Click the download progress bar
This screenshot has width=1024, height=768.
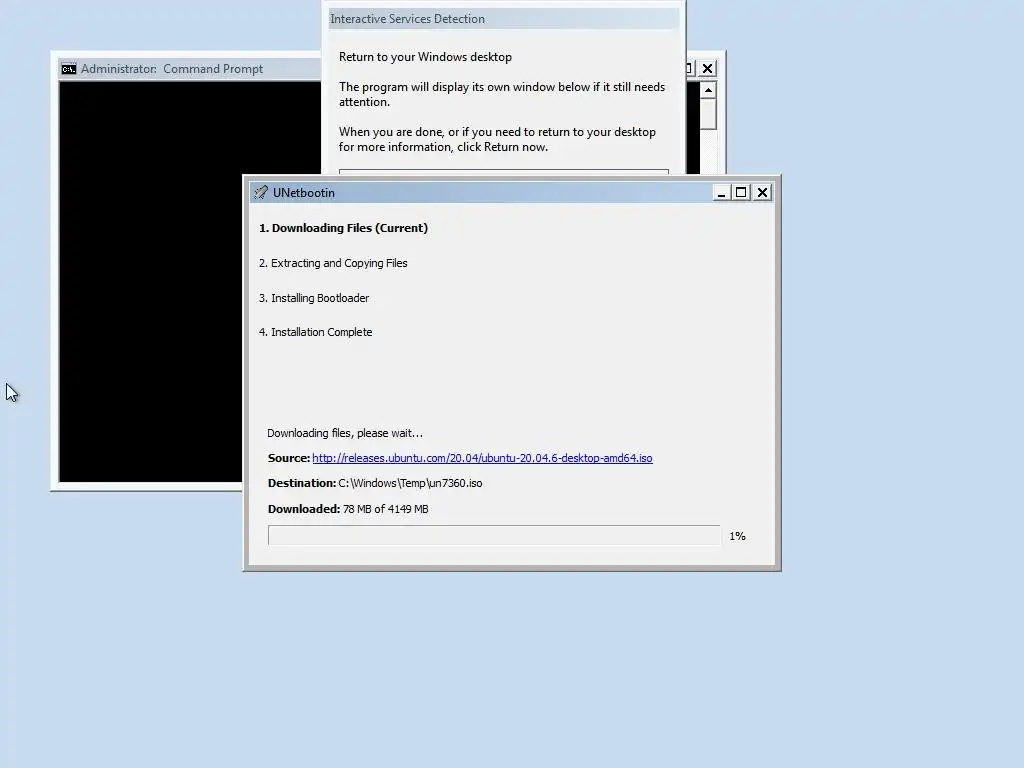pyautogui.click(x=494, y=535)
